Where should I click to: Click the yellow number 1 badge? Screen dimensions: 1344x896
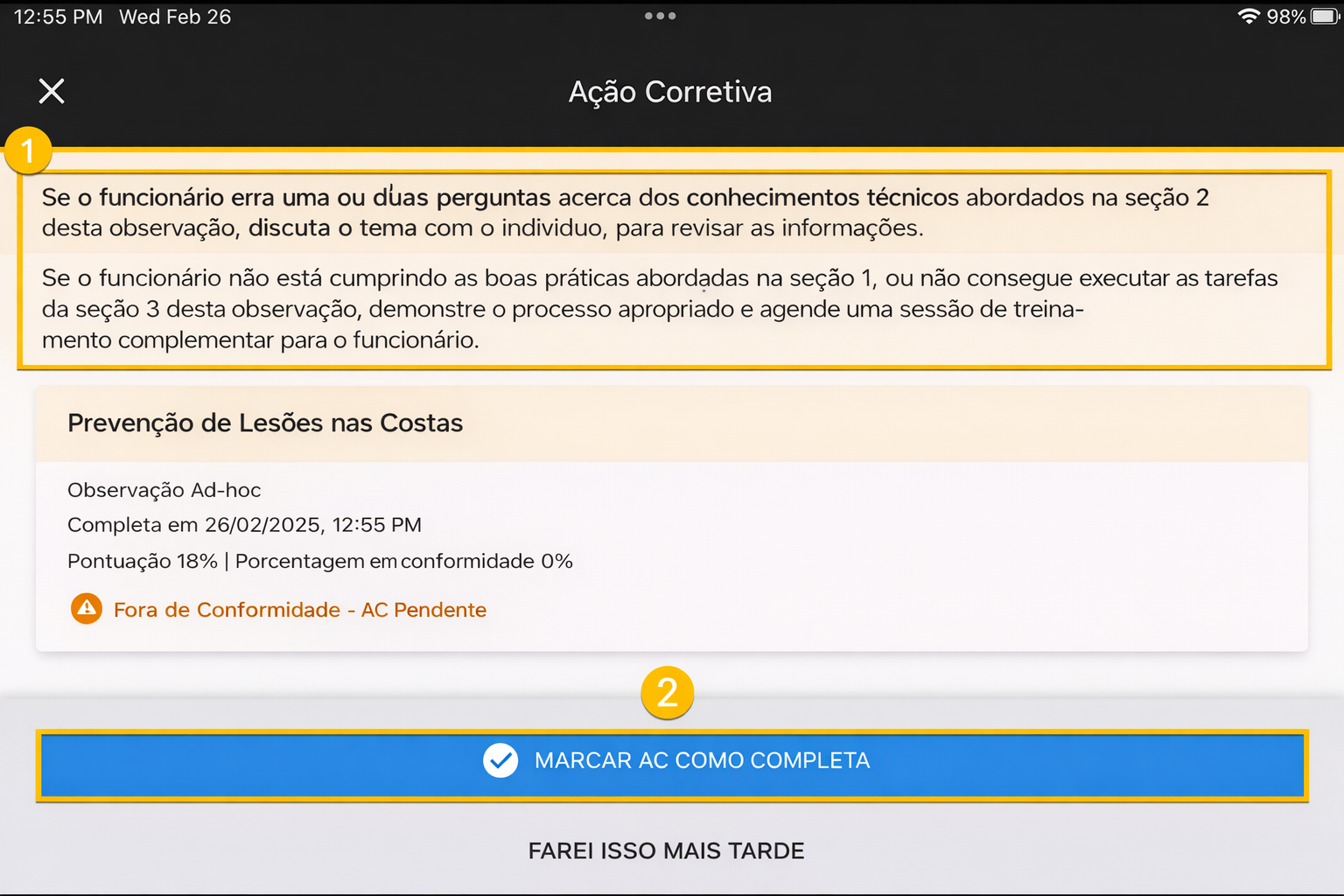28,150
